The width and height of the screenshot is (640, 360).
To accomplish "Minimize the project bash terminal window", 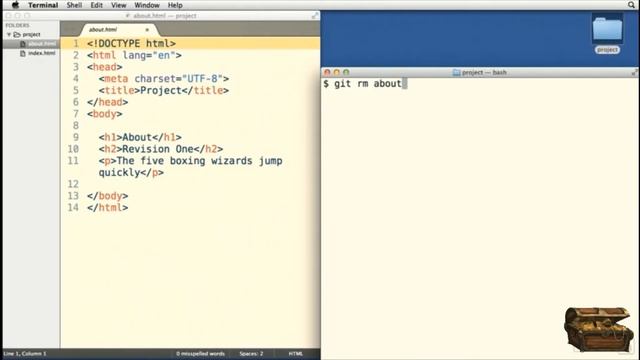I will tap(336, 72).
